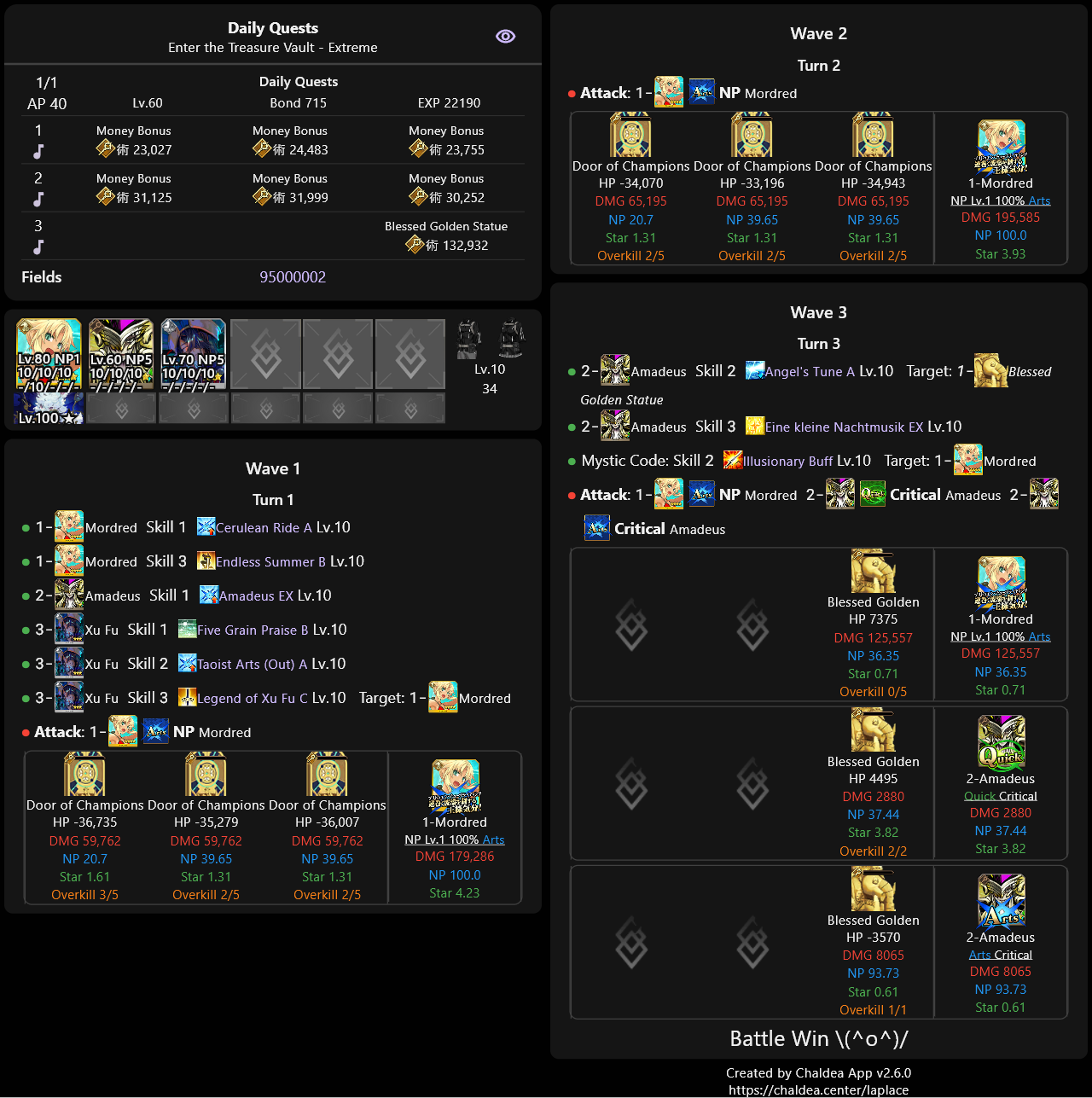Toggle the eye icon in Daily Quests header
Image resolution: width=1092 pixels, height=1098 pixels.
click(x=505, y=36)
